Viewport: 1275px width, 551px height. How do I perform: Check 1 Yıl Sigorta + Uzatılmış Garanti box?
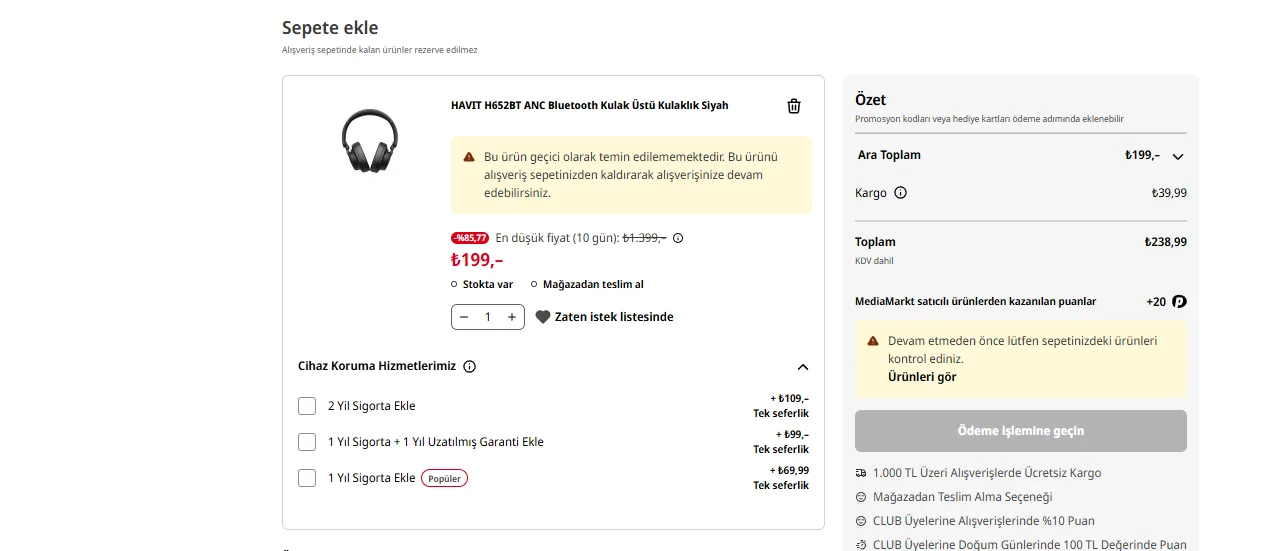point(307,442)
